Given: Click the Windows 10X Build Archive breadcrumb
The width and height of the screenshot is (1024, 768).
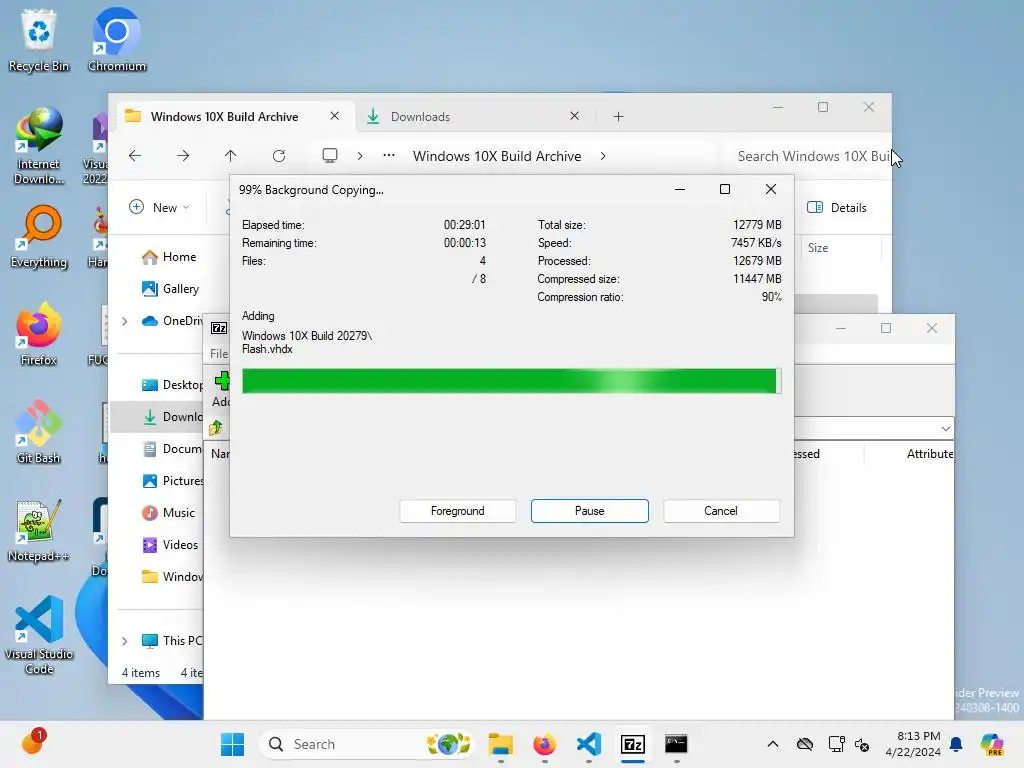Looking at the screenshot, I should 497,155.
